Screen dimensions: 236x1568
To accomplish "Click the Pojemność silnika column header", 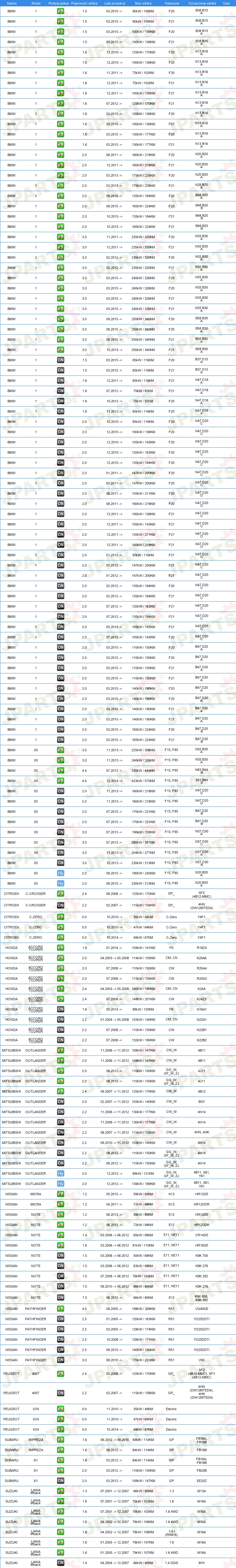I will pyautogui.click(x=85, y=3).
